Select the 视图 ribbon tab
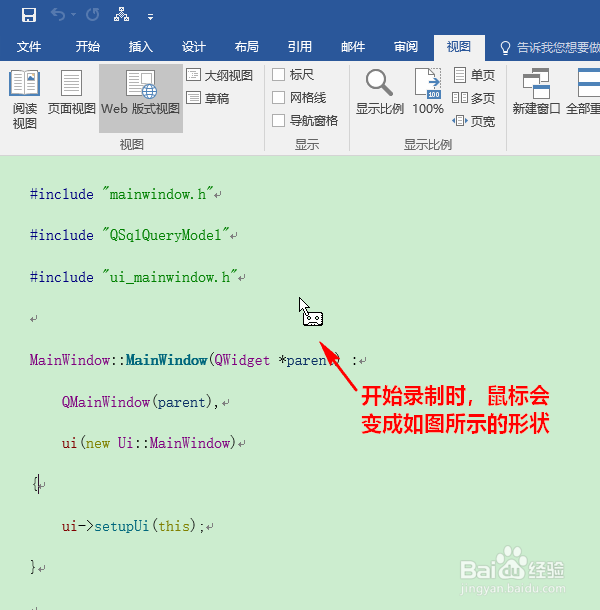Image resolution: width=600 pixels, height=610 pixels. click(459, 47)
